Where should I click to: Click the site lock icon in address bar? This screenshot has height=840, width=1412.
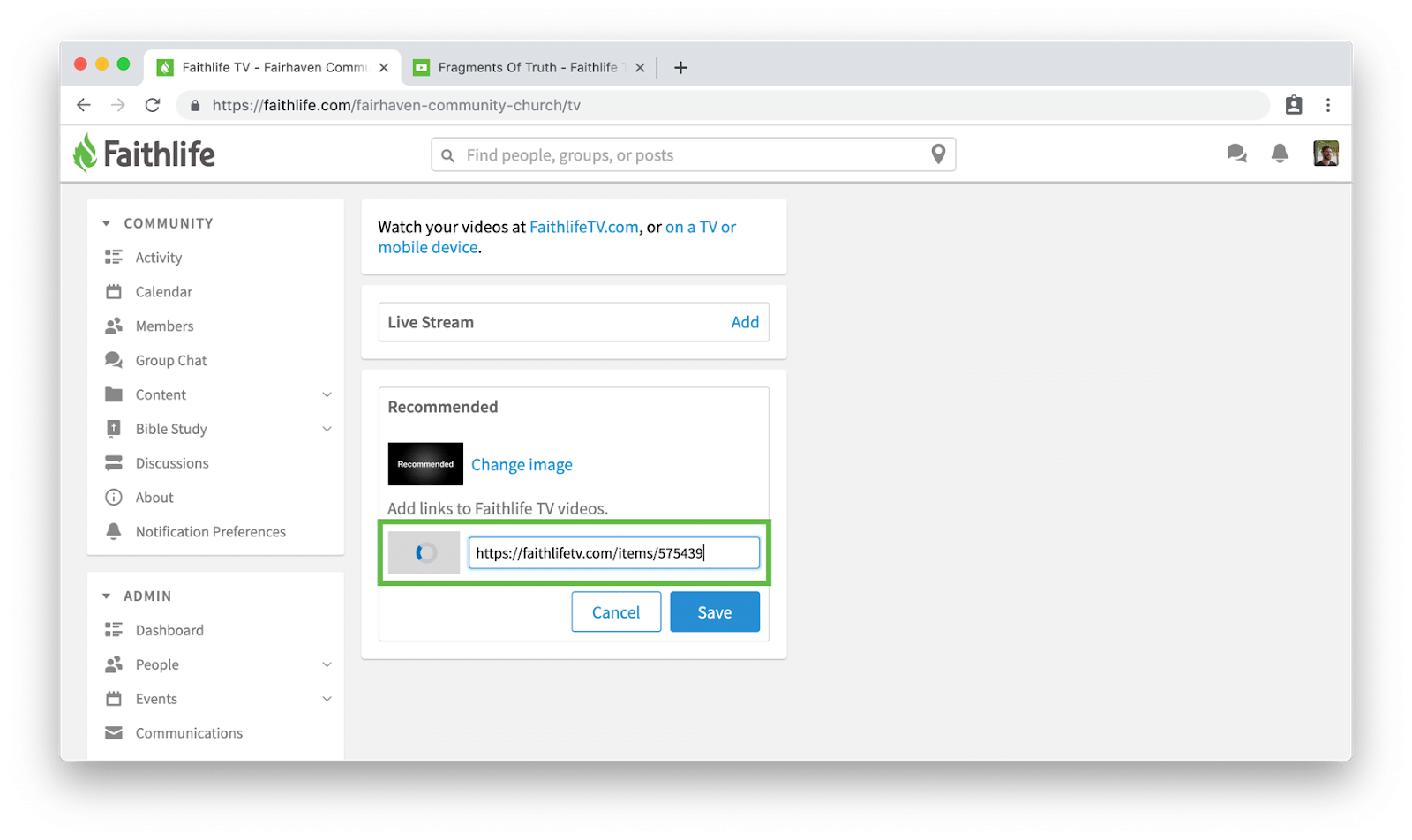(x=195, y=105)
